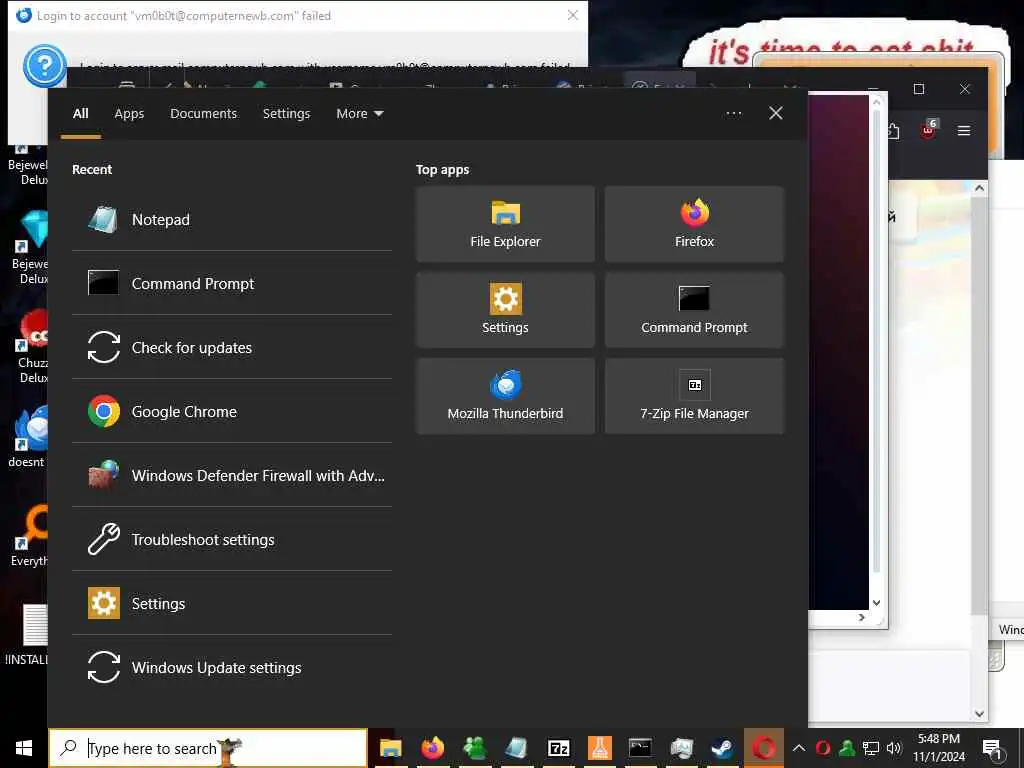Click the photo viewer monitor taskbar icon

[x=681, y=748]
